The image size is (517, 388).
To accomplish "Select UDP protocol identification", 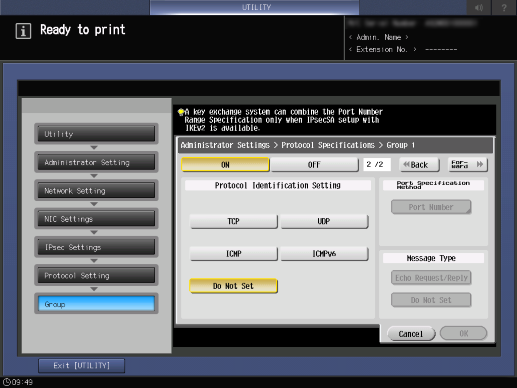I will [324, 221].
